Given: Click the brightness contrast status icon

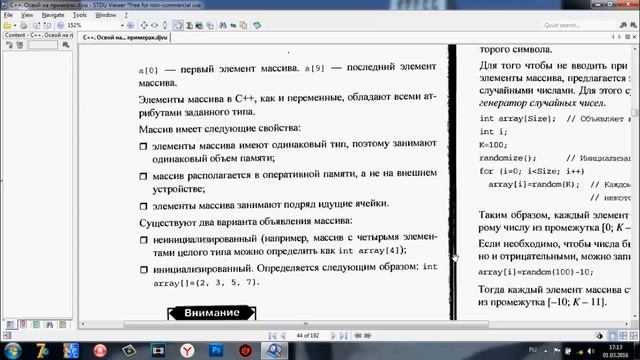Looking at the screenshot, I should point(599,336).
